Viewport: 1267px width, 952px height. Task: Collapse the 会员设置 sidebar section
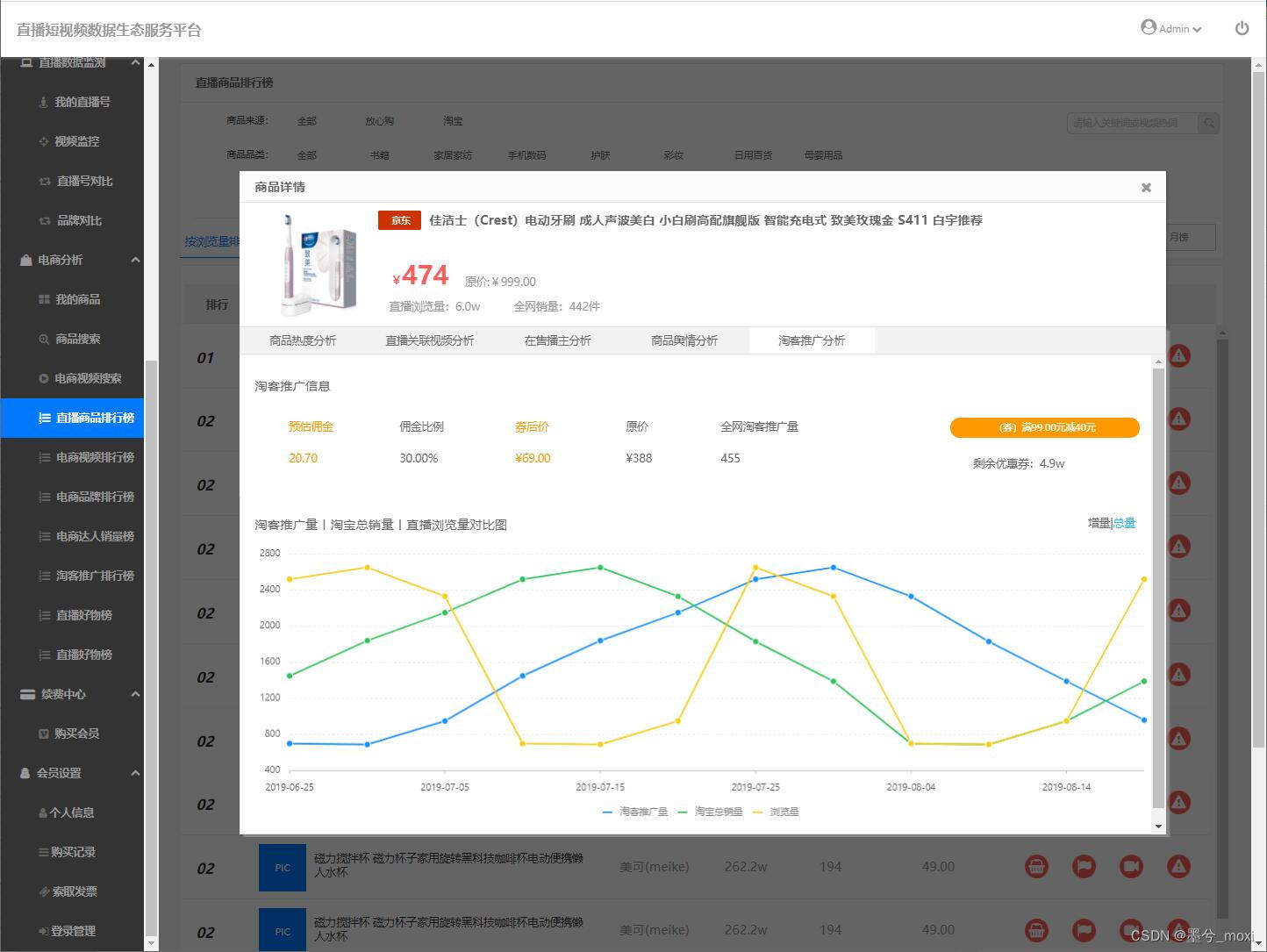point(135,773)
